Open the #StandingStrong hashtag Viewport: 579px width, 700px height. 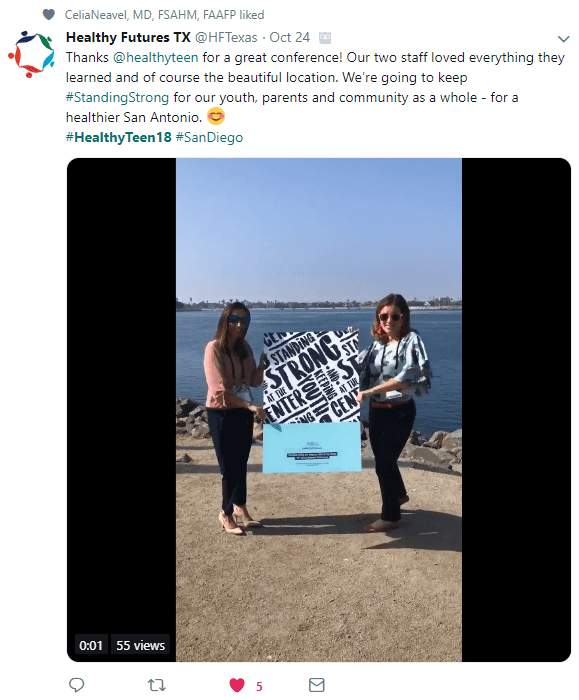tap(117, 97)
